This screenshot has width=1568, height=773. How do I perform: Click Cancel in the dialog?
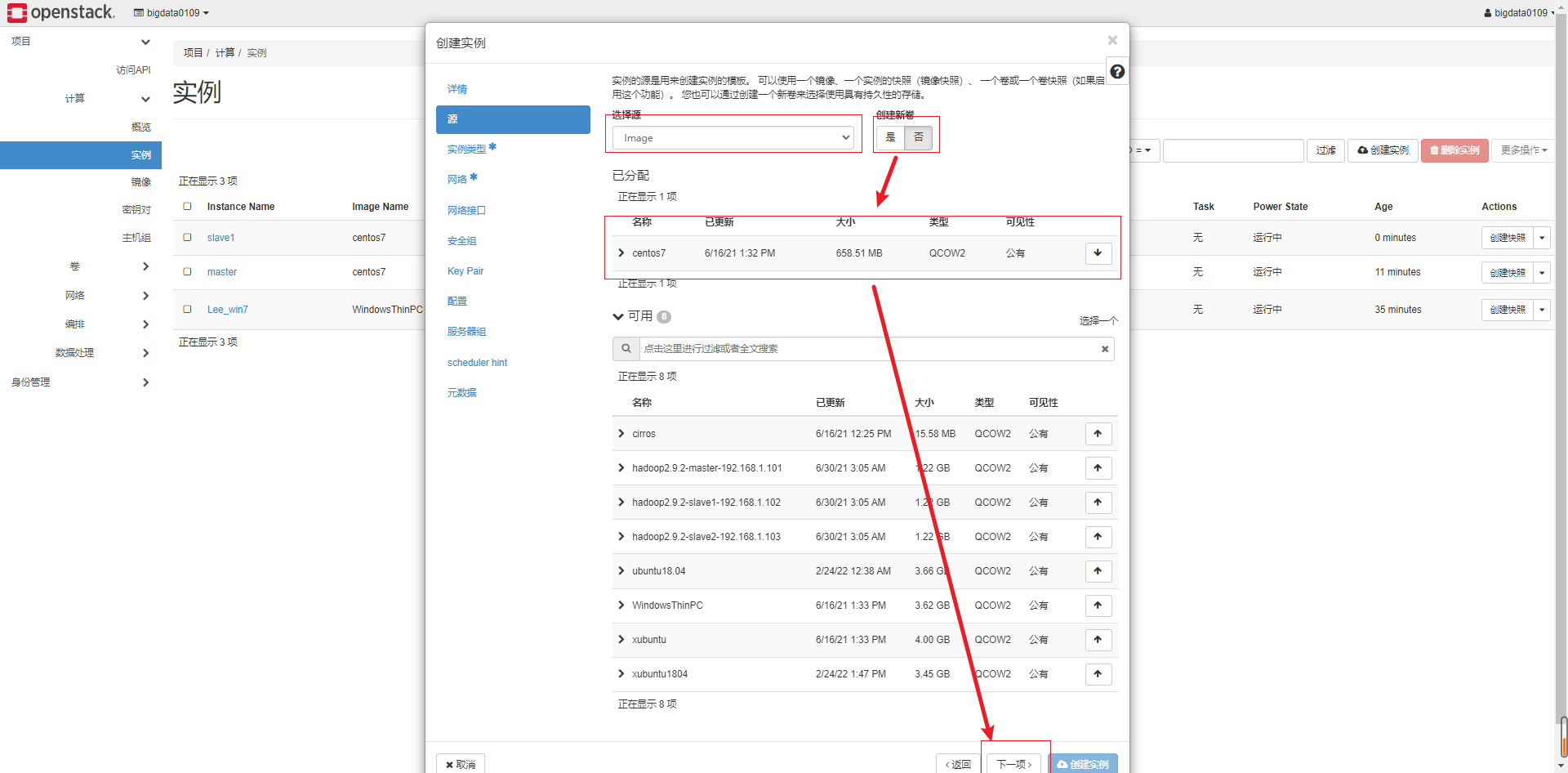pos(461,764)
